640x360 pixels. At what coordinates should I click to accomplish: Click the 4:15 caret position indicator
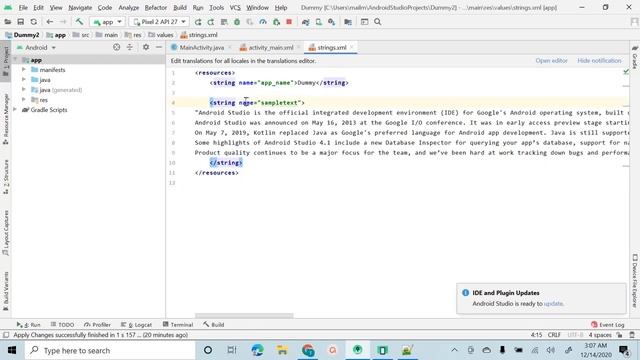tap(536, 335)
